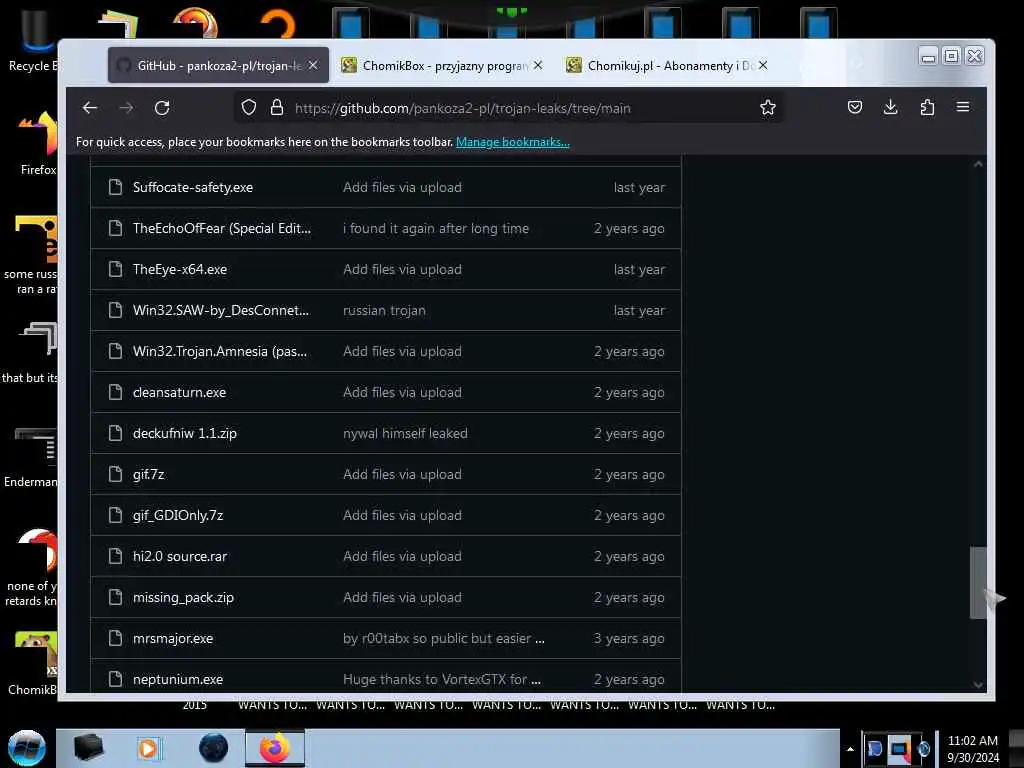Open neptunium.exe file

pyautogui.click(x=178, y=679)
